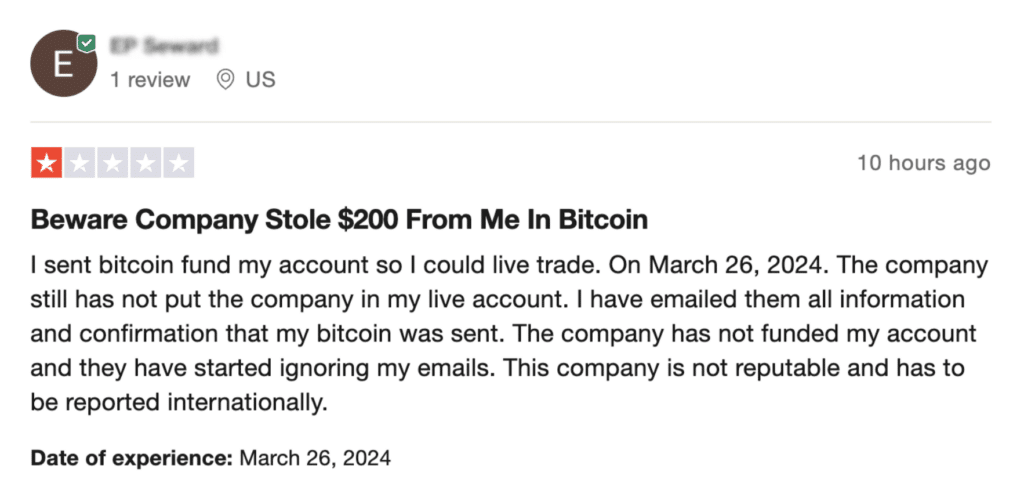
Task: Click the location pin icon
Action: [x=225, y=80]
